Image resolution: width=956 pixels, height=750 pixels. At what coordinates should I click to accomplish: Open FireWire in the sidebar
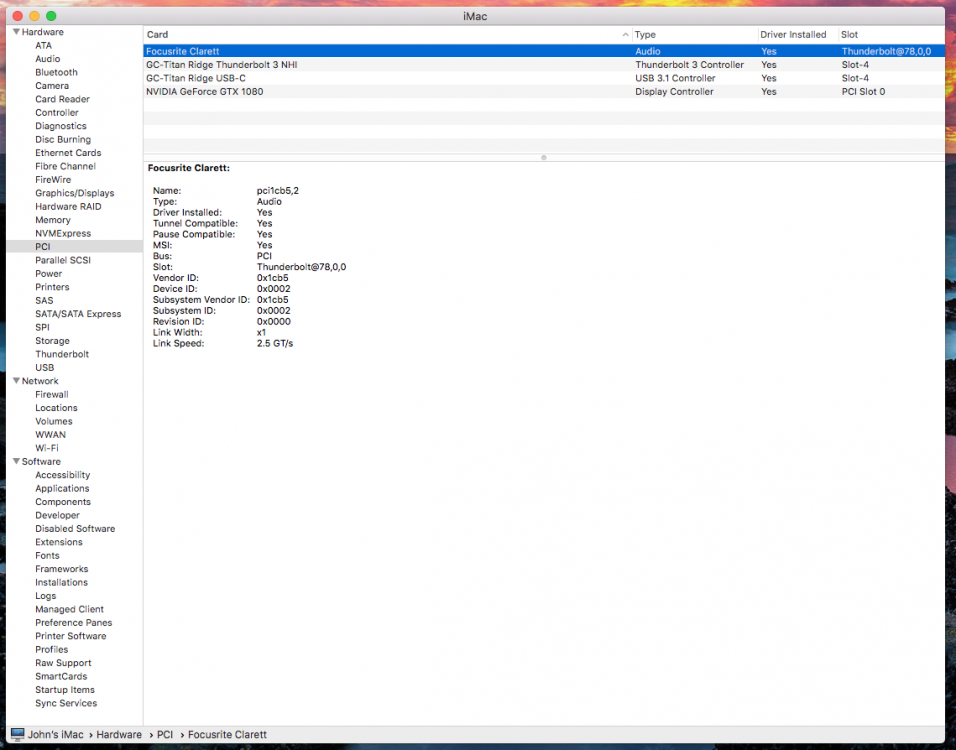(53, 179)
